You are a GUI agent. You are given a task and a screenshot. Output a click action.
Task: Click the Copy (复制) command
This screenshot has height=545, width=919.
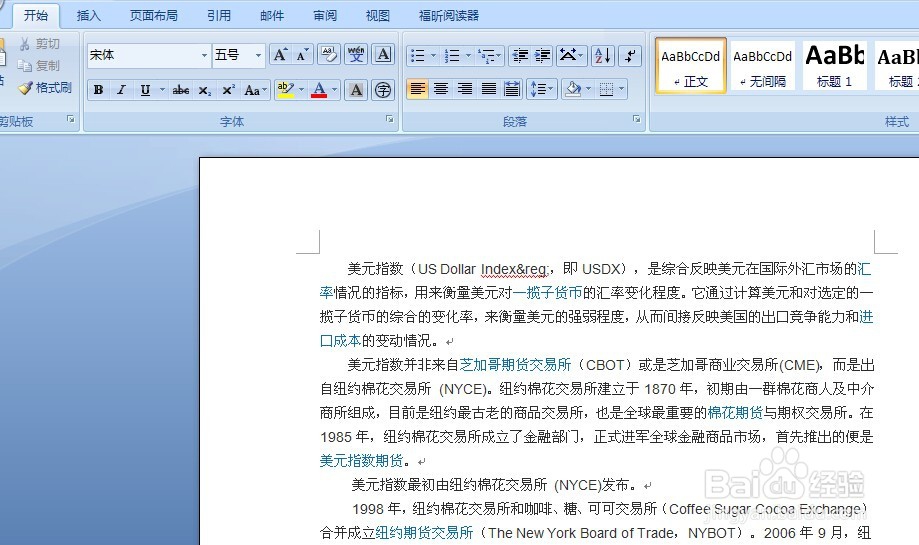39,66
